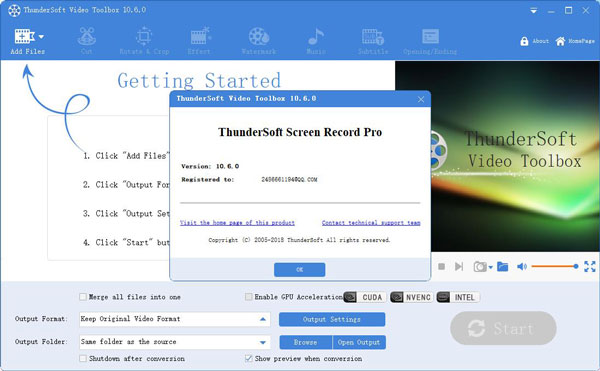This screenshot has width=600, height=371.
Task: Adjust the orange volume slider
Action: point(554,266)
